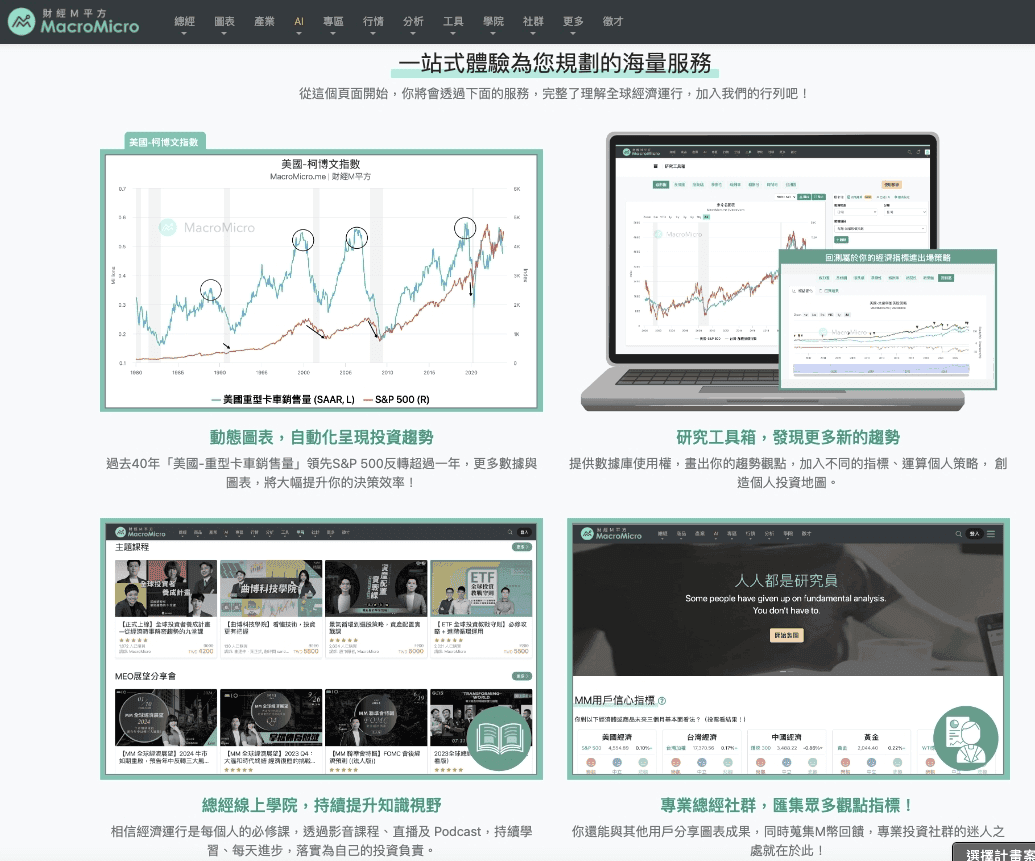Viewport: 1035px width, 861px height.
Task: Click the MacroMicro logo icon
Action: click(x=22, y=22)
